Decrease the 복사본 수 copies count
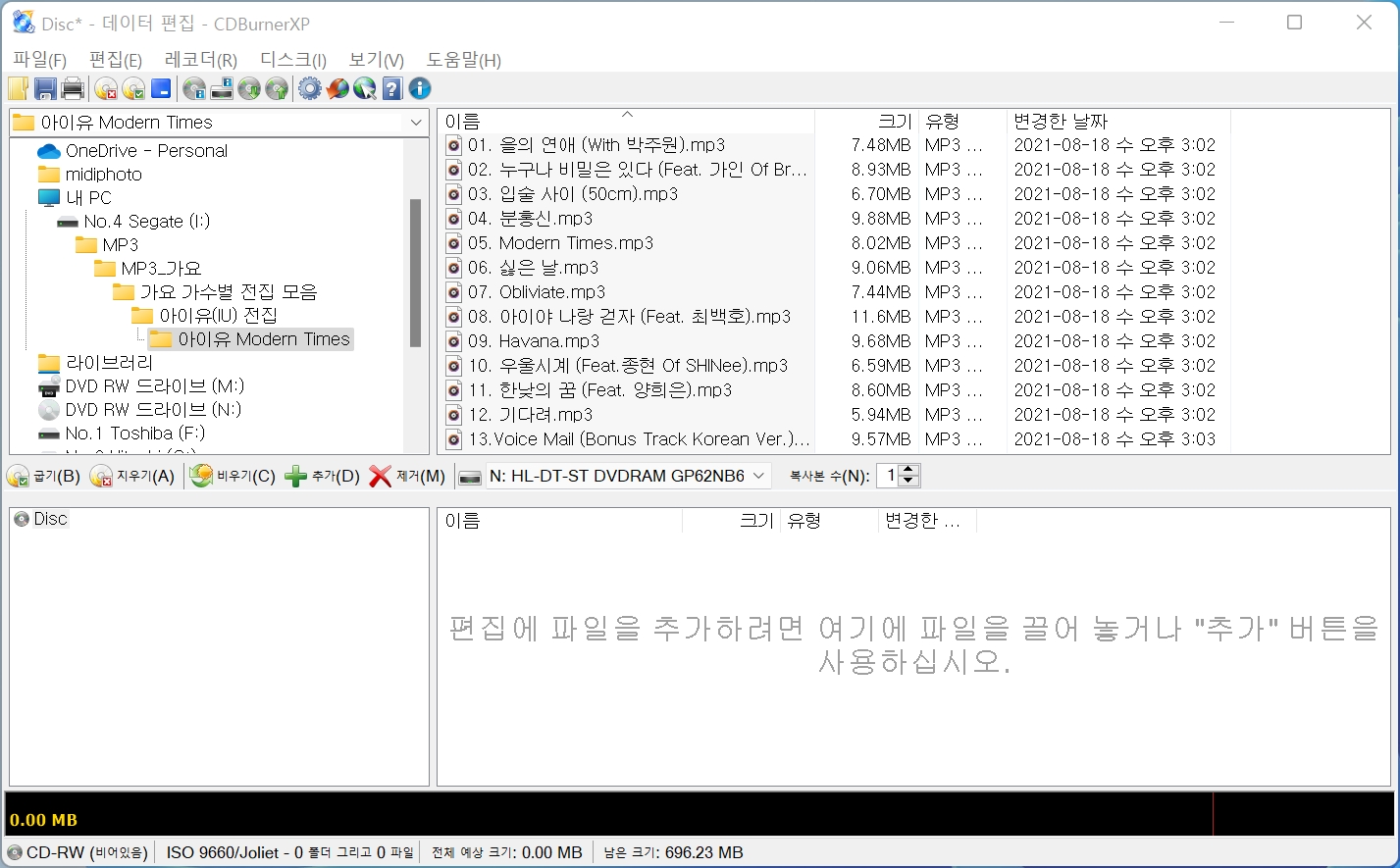 click(909, 482)
